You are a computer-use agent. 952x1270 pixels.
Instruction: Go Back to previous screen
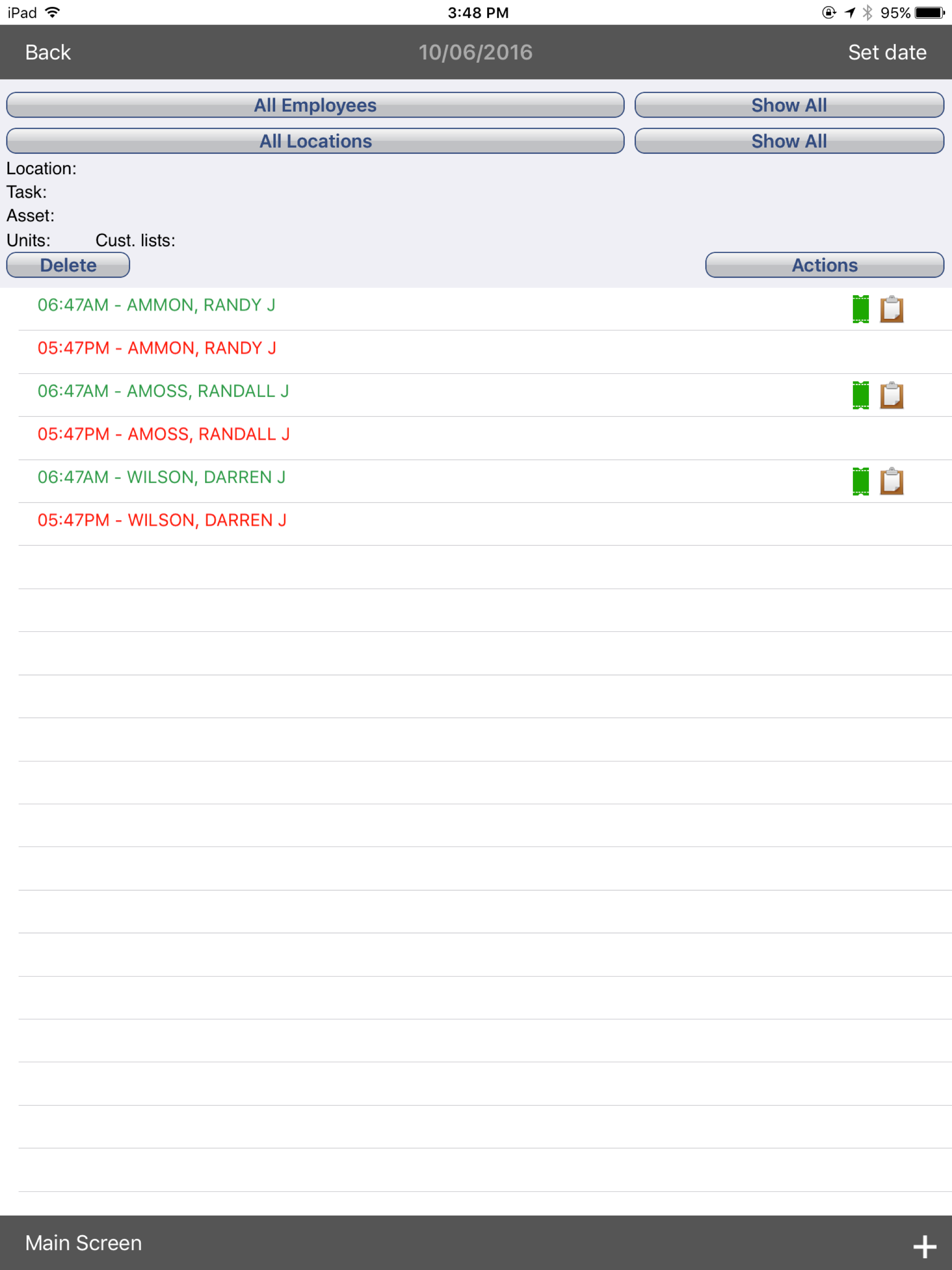48,52
